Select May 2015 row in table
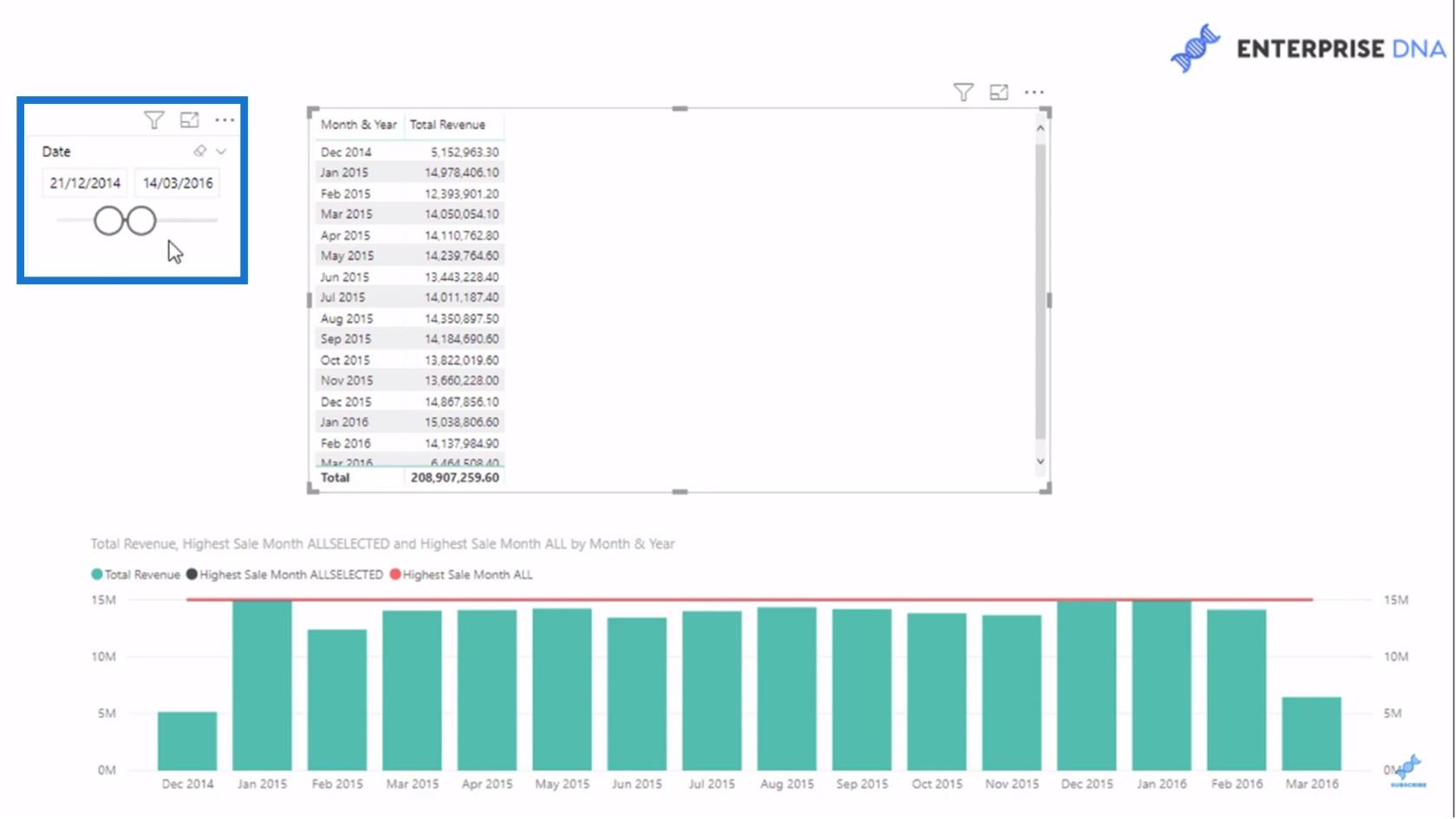Viewport: 1456px width, 819px height. 410,256
